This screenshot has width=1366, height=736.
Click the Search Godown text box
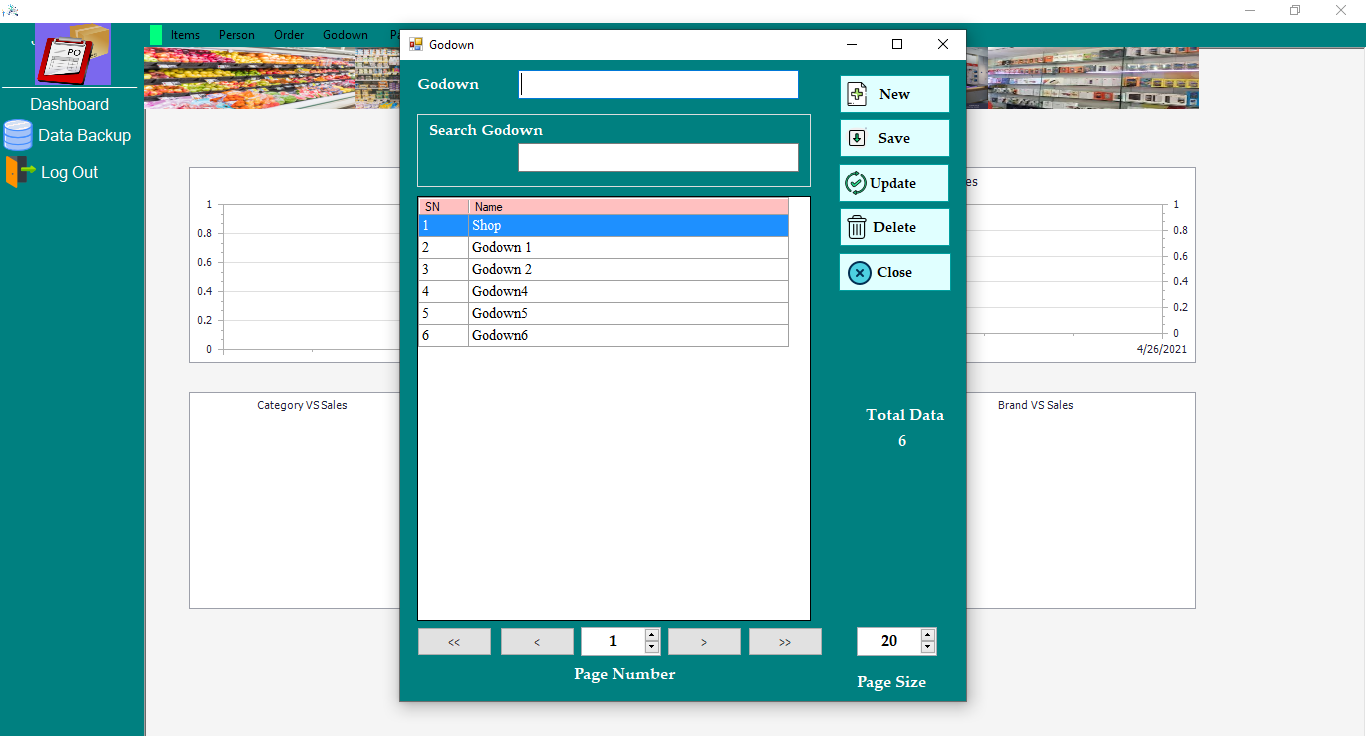[658, 157]
